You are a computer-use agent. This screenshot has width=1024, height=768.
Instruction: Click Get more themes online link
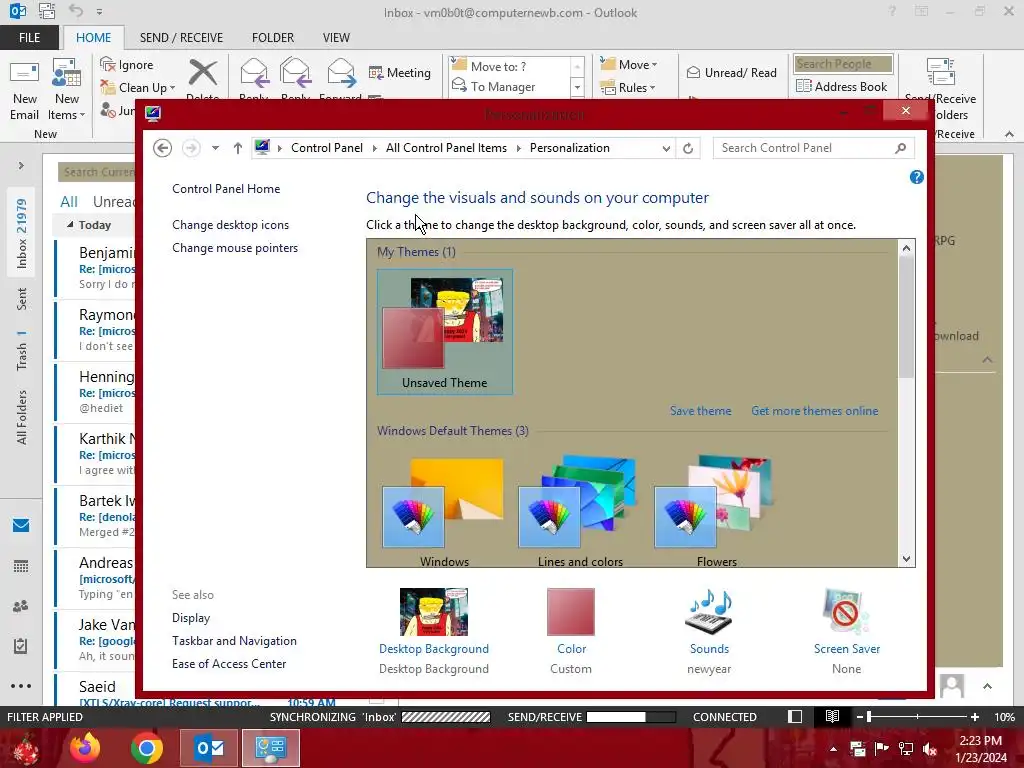pos(814,411)
